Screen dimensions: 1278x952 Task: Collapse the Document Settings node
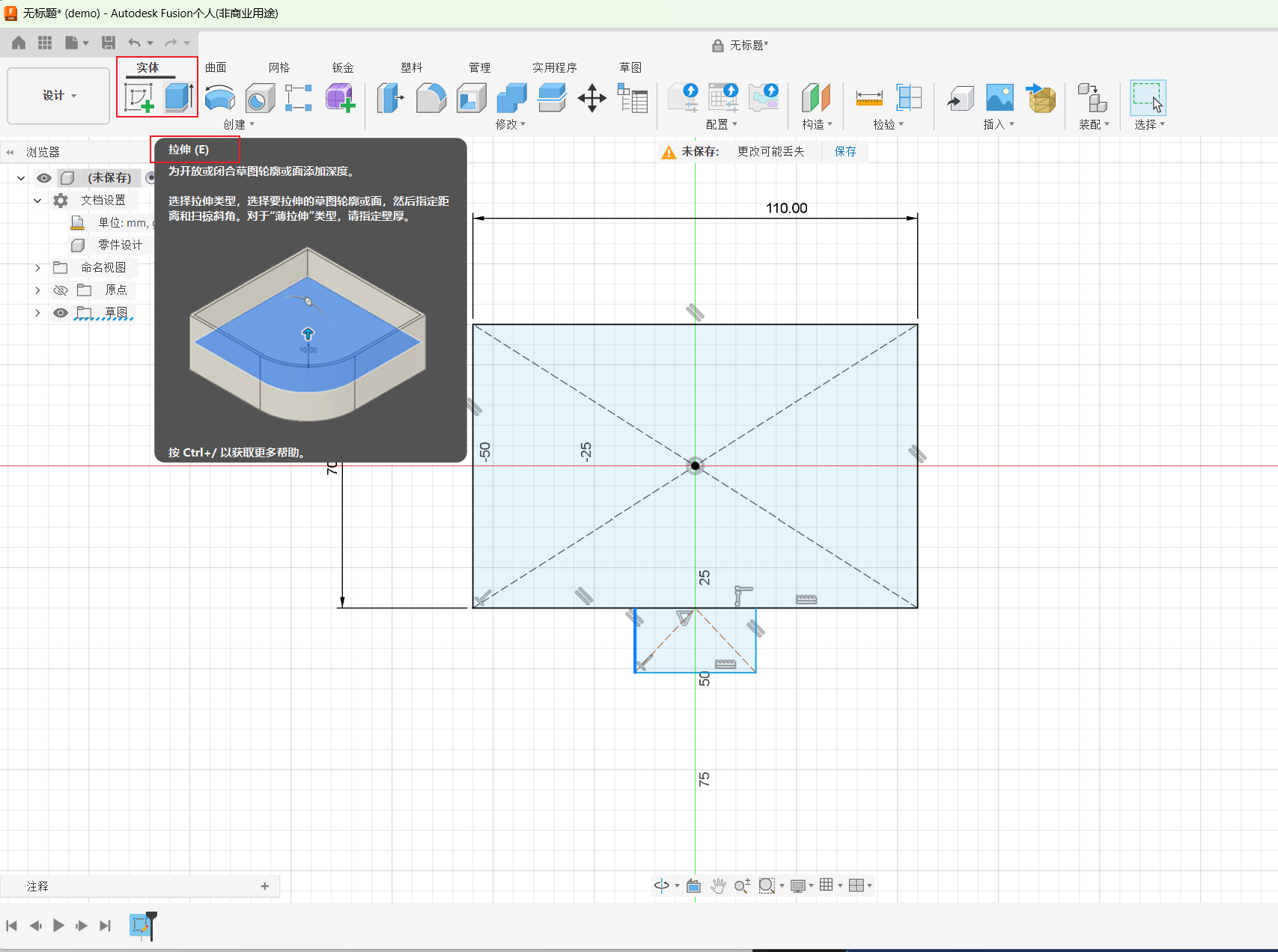click(x=37, y=201)
